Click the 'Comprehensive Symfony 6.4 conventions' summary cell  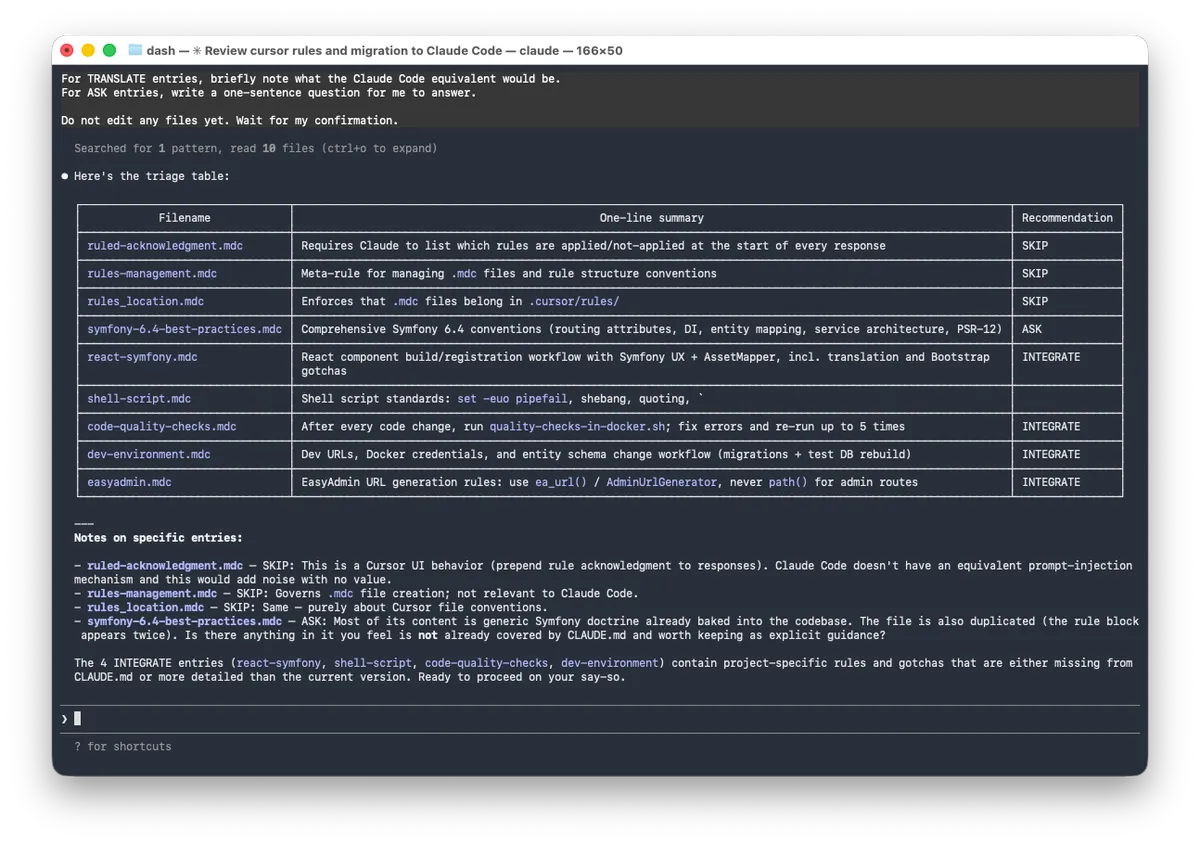point(652,329)
